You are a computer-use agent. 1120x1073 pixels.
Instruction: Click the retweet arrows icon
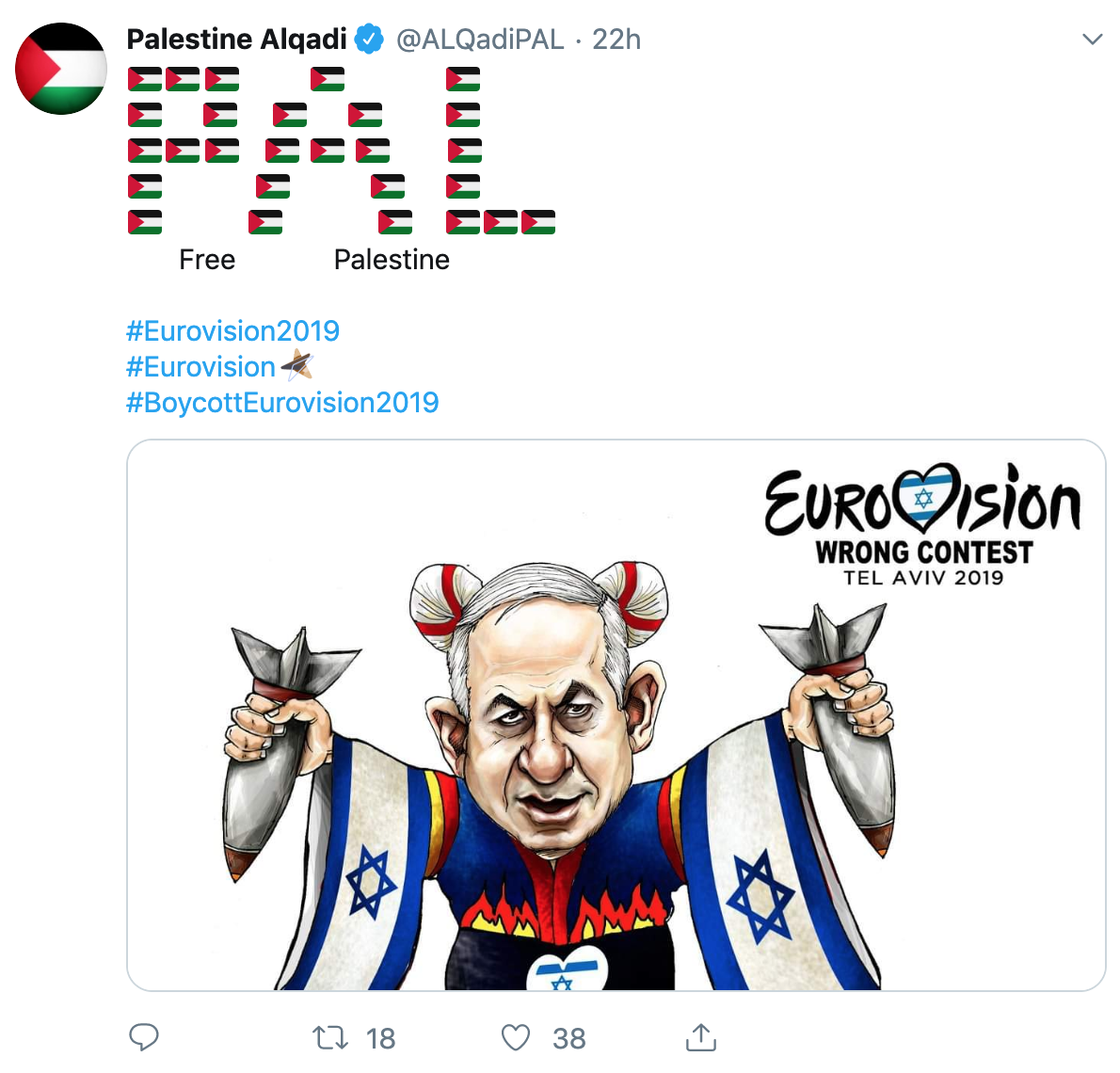(330, 1037)
